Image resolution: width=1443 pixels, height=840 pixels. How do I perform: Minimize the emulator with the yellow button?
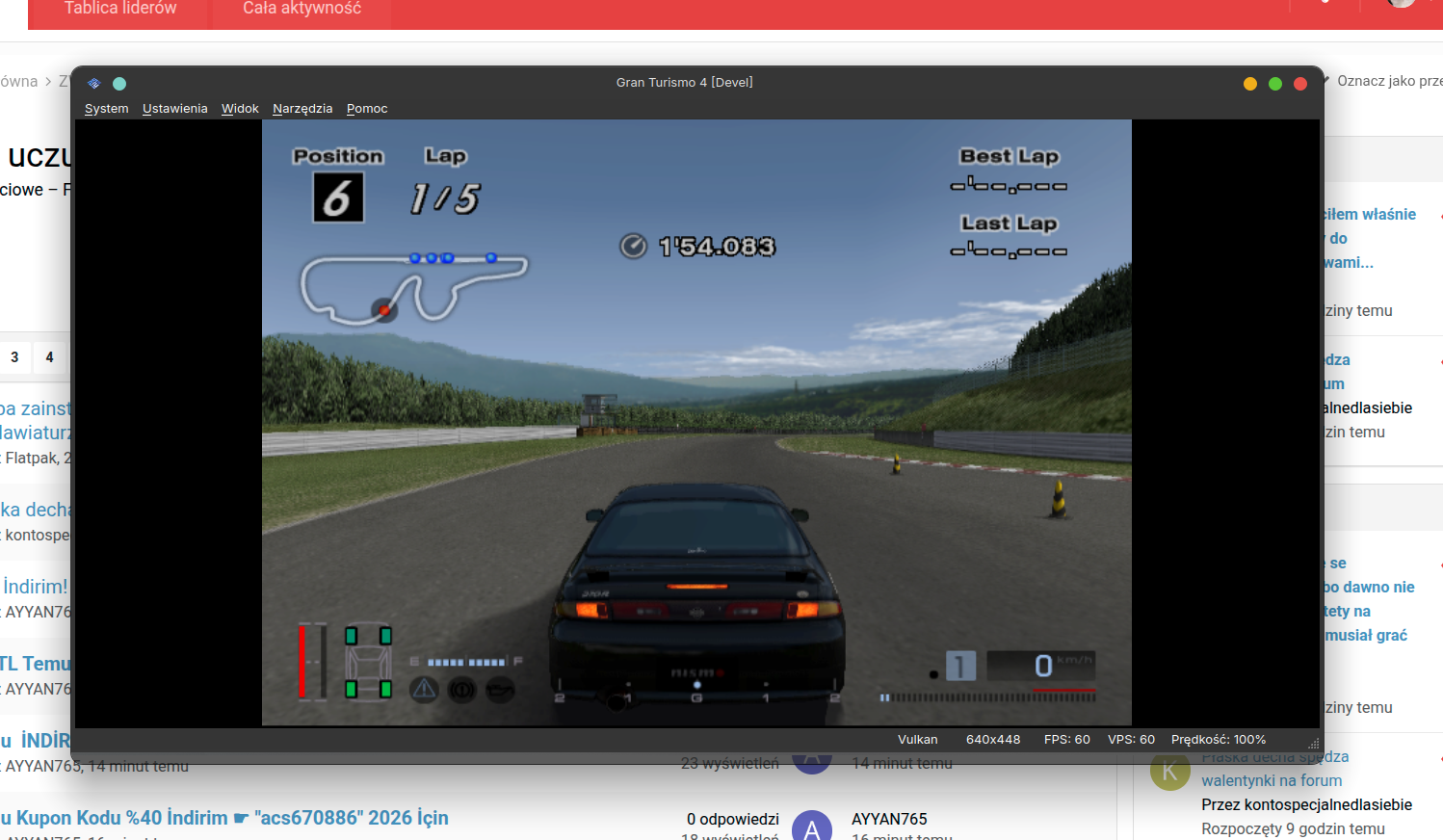click(x=1250, y=84)
